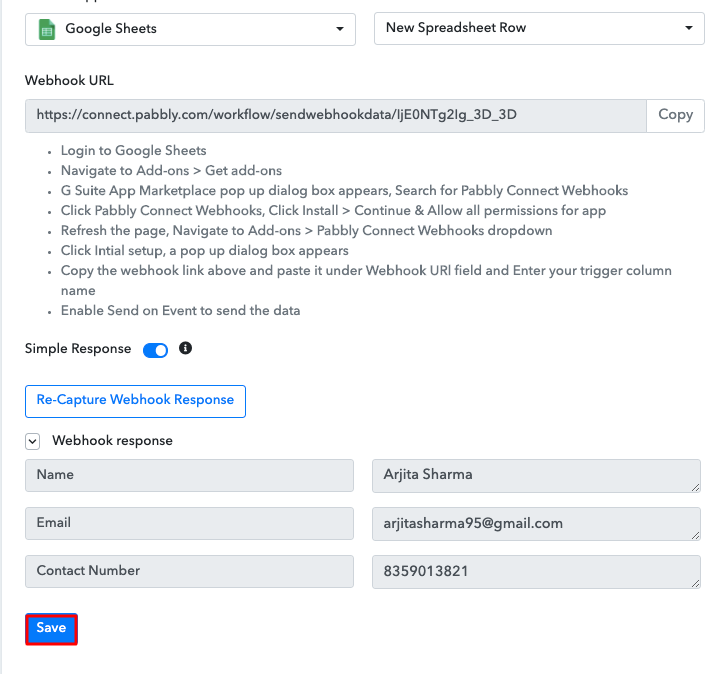Screen dimensions: 726x674
Task: Click 'Enable Send on Event' instruction text
Action: (x=181, y=310)
